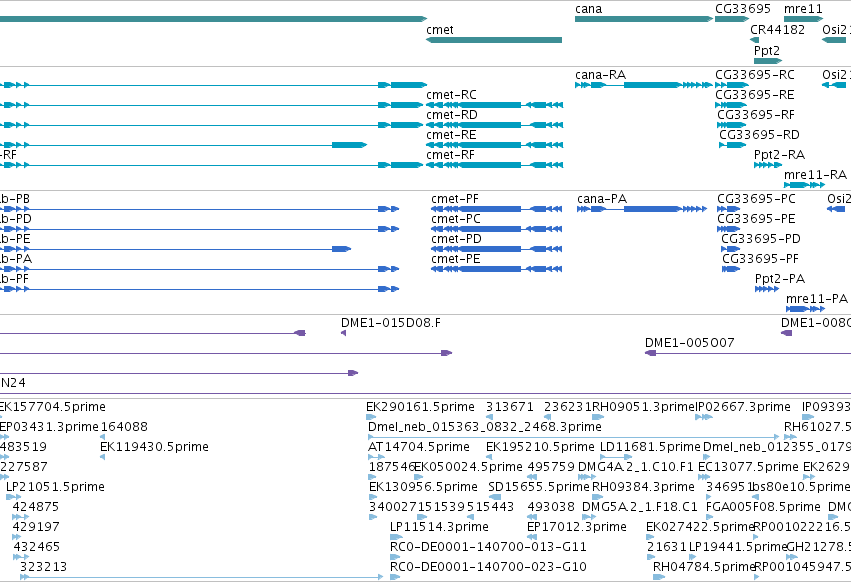The image size is (851, 582).
Task: Click the CG33695-PE protein label
Action: pos(756,219)
